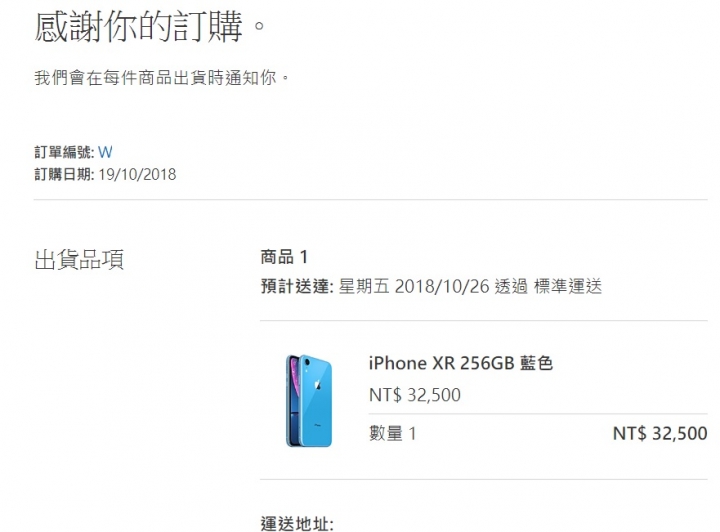Click the 數量 1 quantity text
This screenshot has height=532, width=720.
coord(393,433)
